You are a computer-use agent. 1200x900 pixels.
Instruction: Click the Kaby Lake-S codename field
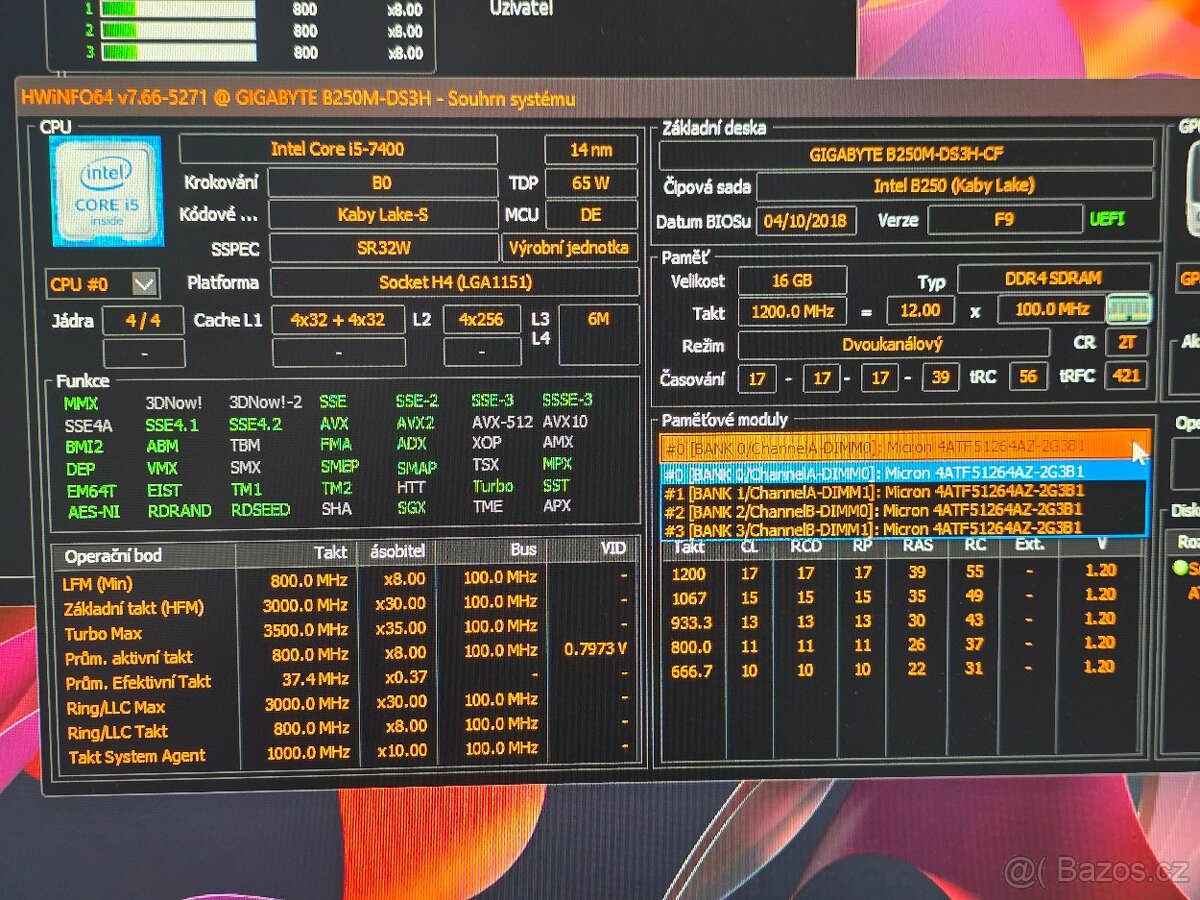(382, 215)
